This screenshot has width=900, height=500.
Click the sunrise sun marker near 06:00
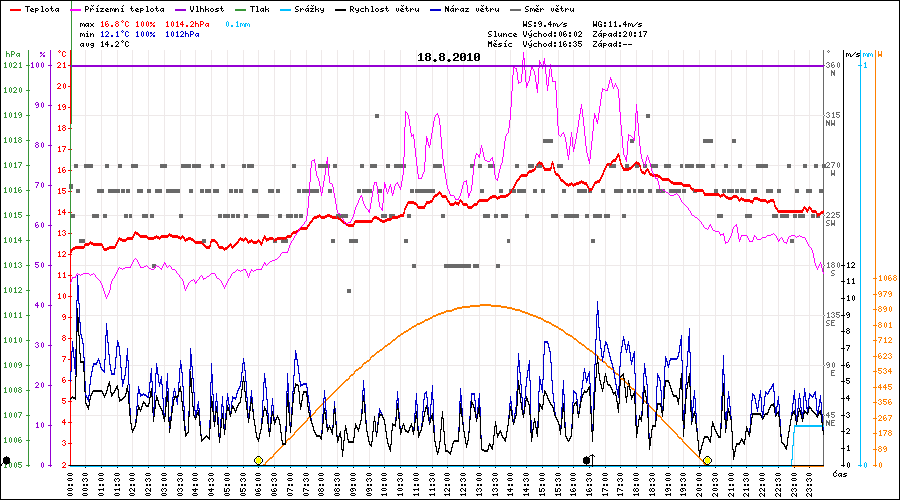[258, 460]
